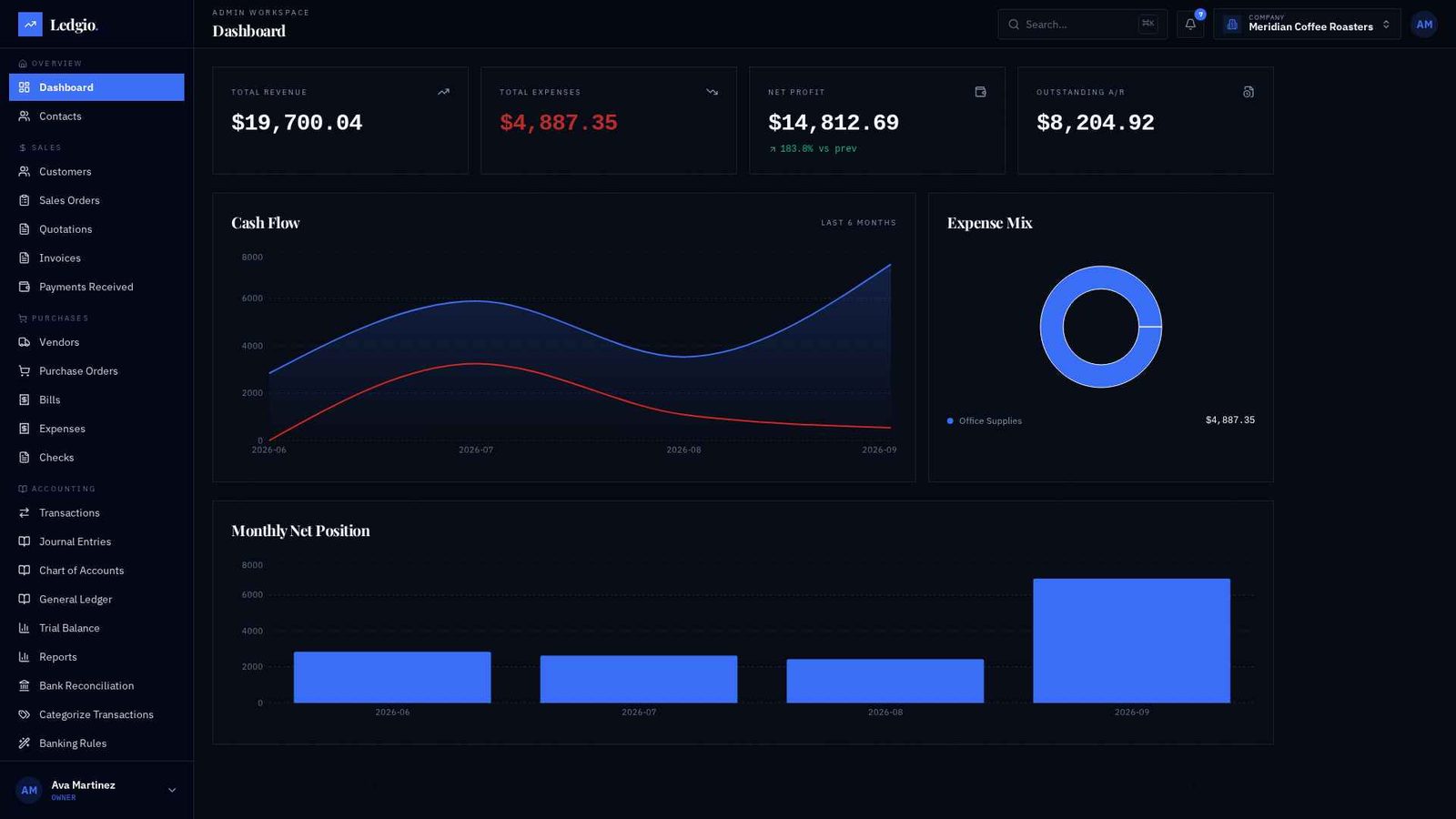Click the $14,812.69 net profit value
Screen dimensions: 1456x819
[834, 123]
